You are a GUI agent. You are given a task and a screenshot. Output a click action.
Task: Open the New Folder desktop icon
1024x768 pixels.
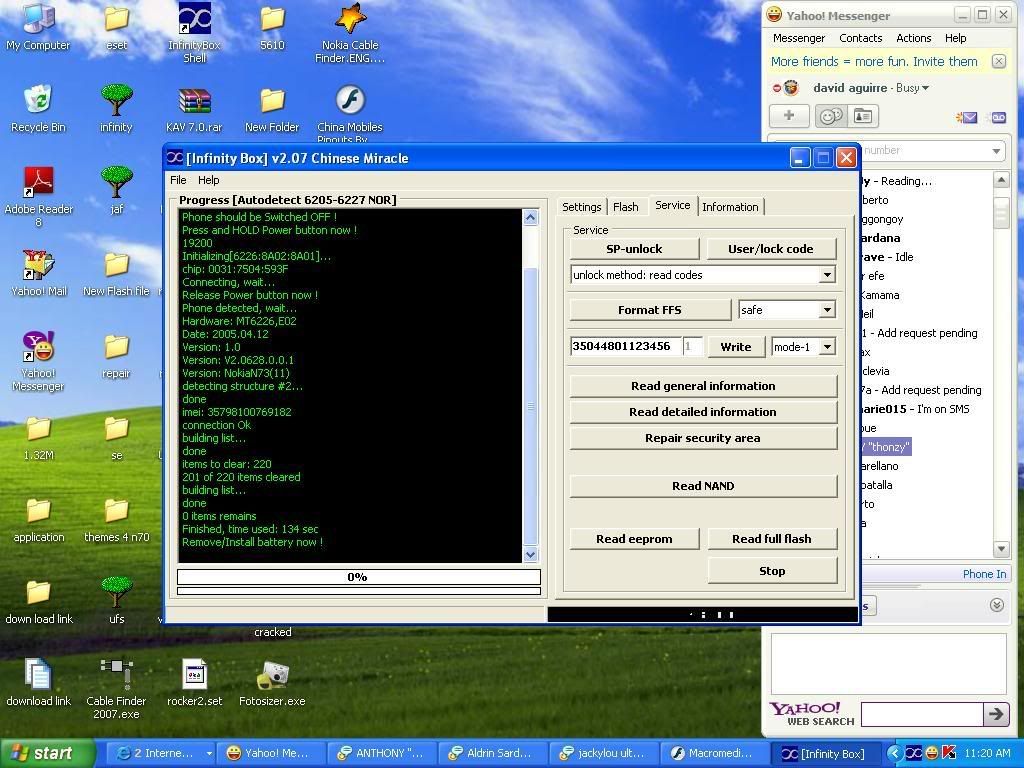272,108
